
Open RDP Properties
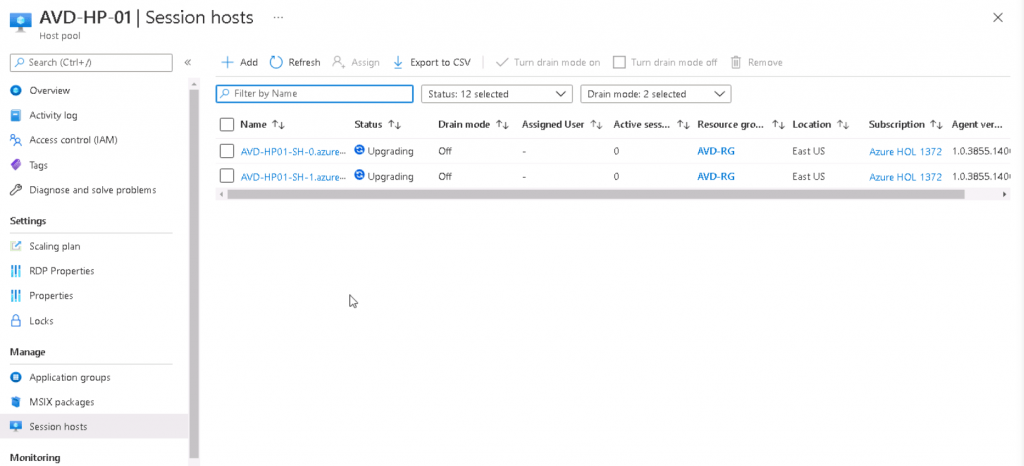click(x=62, y=271)
